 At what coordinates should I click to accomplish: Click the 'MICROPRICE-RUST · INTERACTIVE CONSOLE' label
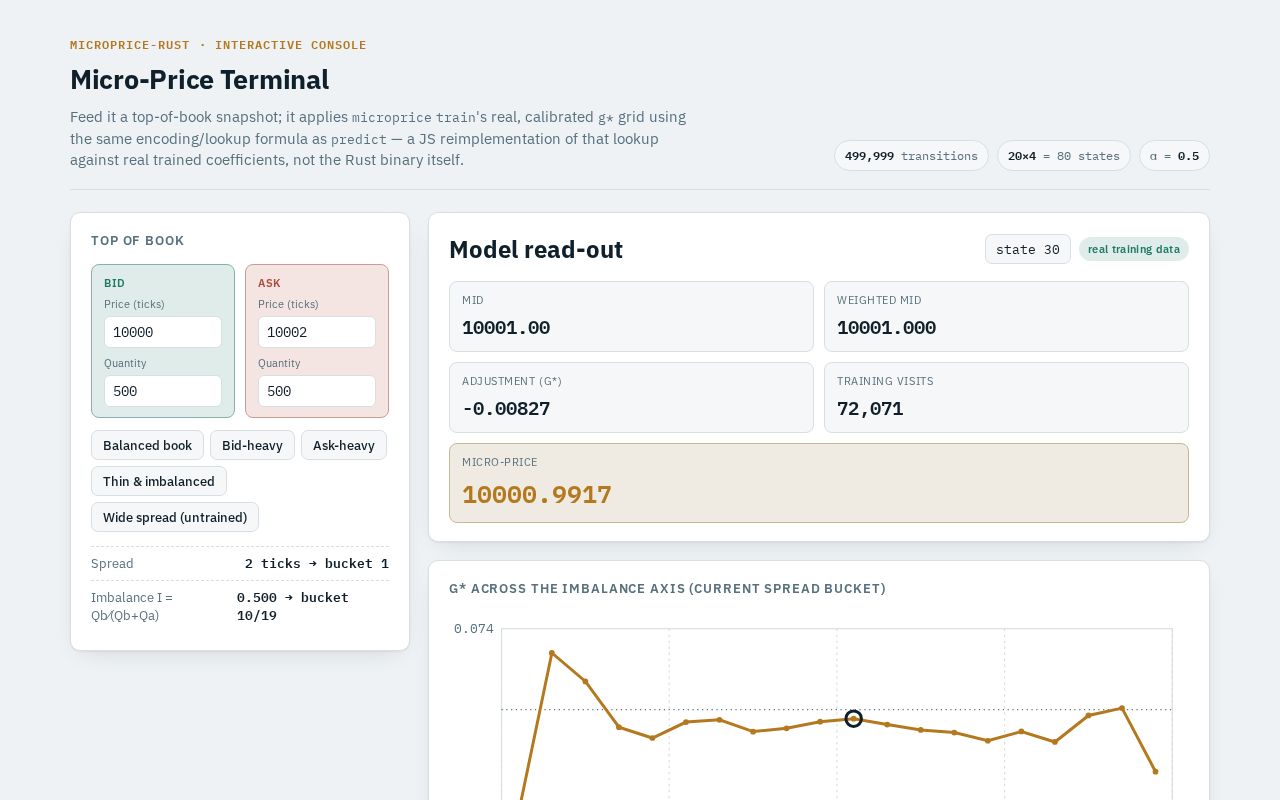click(x=218, y=45)
